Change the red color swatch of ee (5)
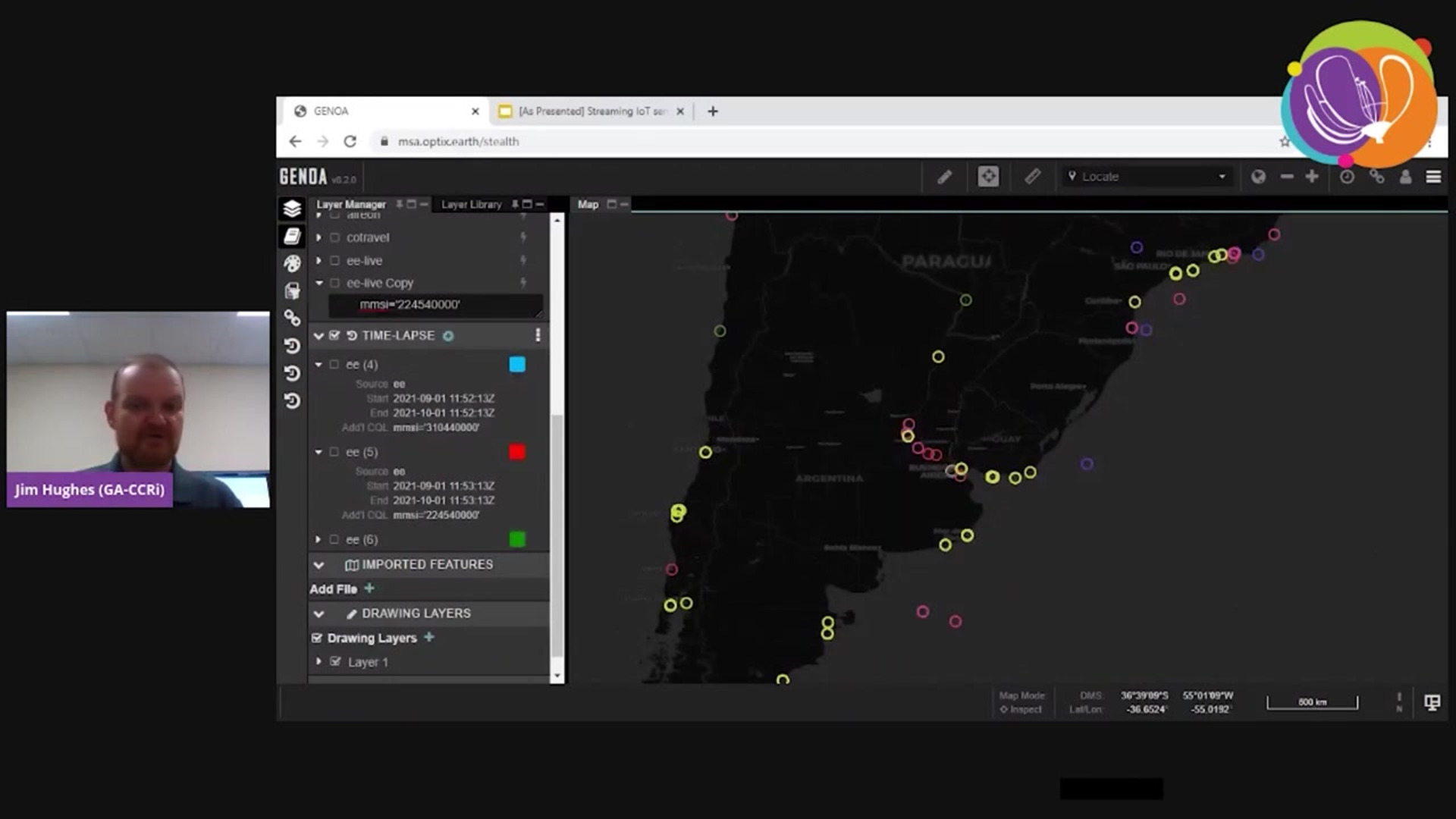This screenshot has height=819, width=1456. tap(517, 451)
